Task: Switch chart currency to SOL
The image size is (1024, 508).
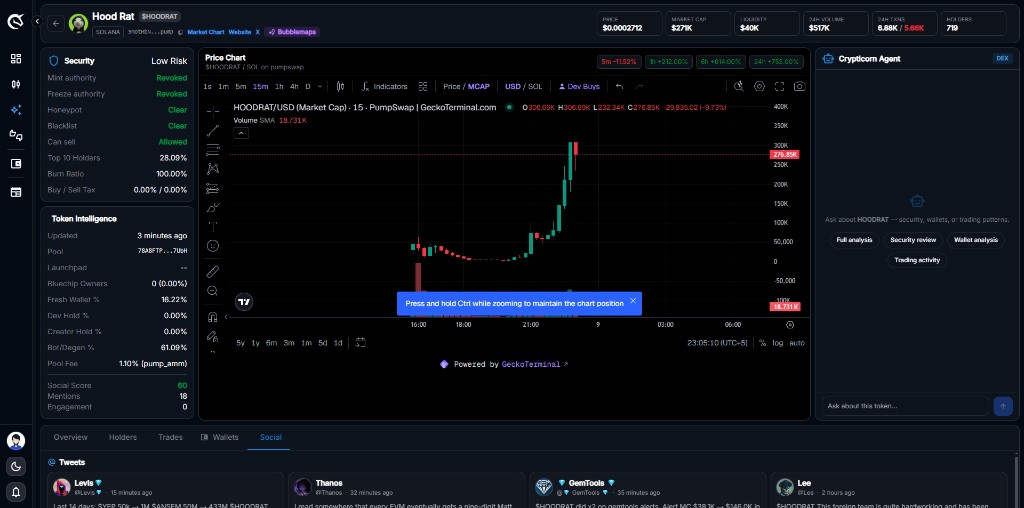Action: coord(535,86)
